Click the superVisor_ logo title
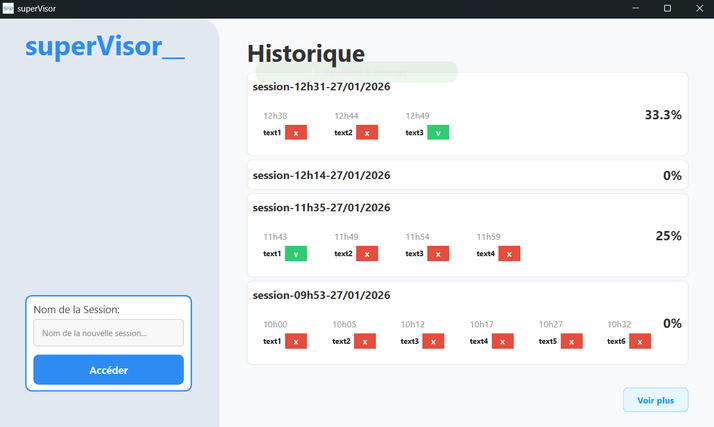714x427 pixels. [105, 46]
